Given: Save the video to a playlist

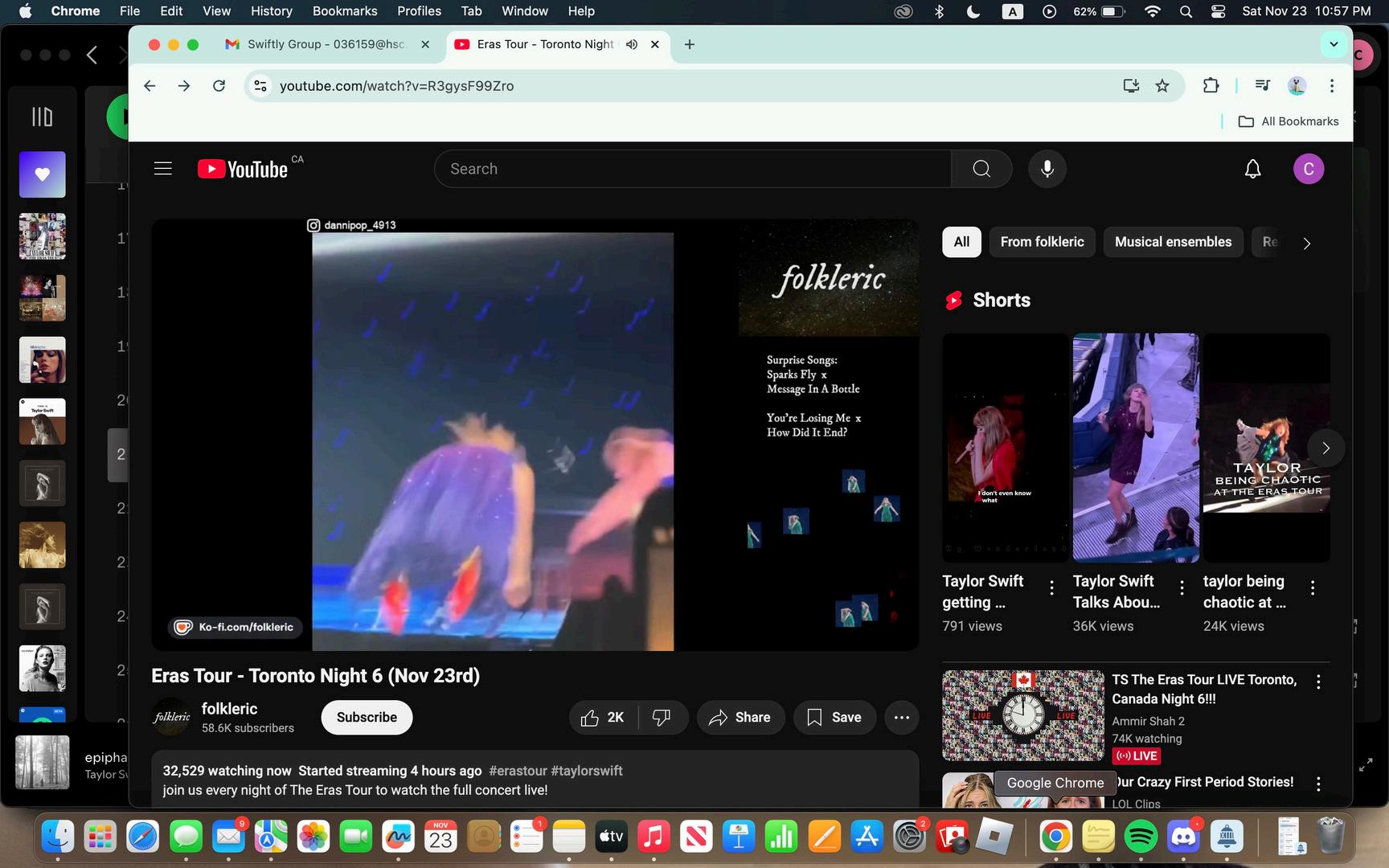Looking at the screenshot, I should click(x=834, y=718).
